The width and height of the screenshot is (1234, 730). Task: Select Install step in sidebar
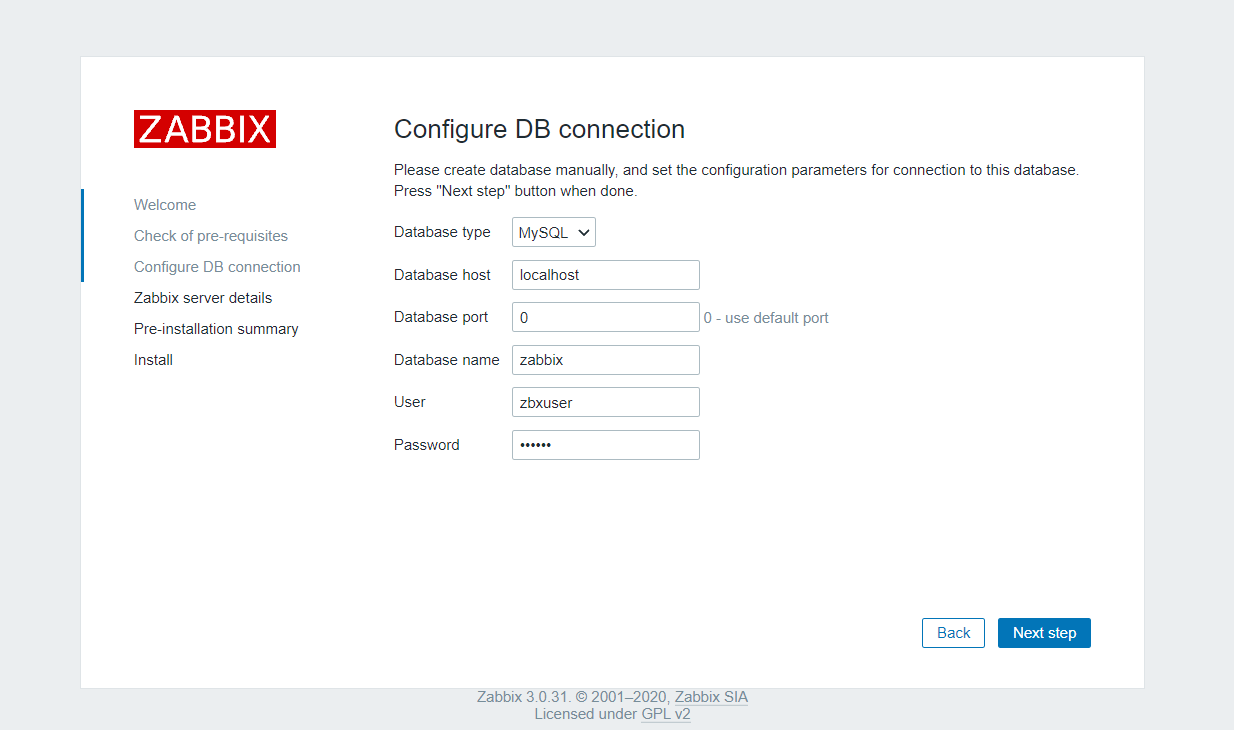(x=153, y=360)
